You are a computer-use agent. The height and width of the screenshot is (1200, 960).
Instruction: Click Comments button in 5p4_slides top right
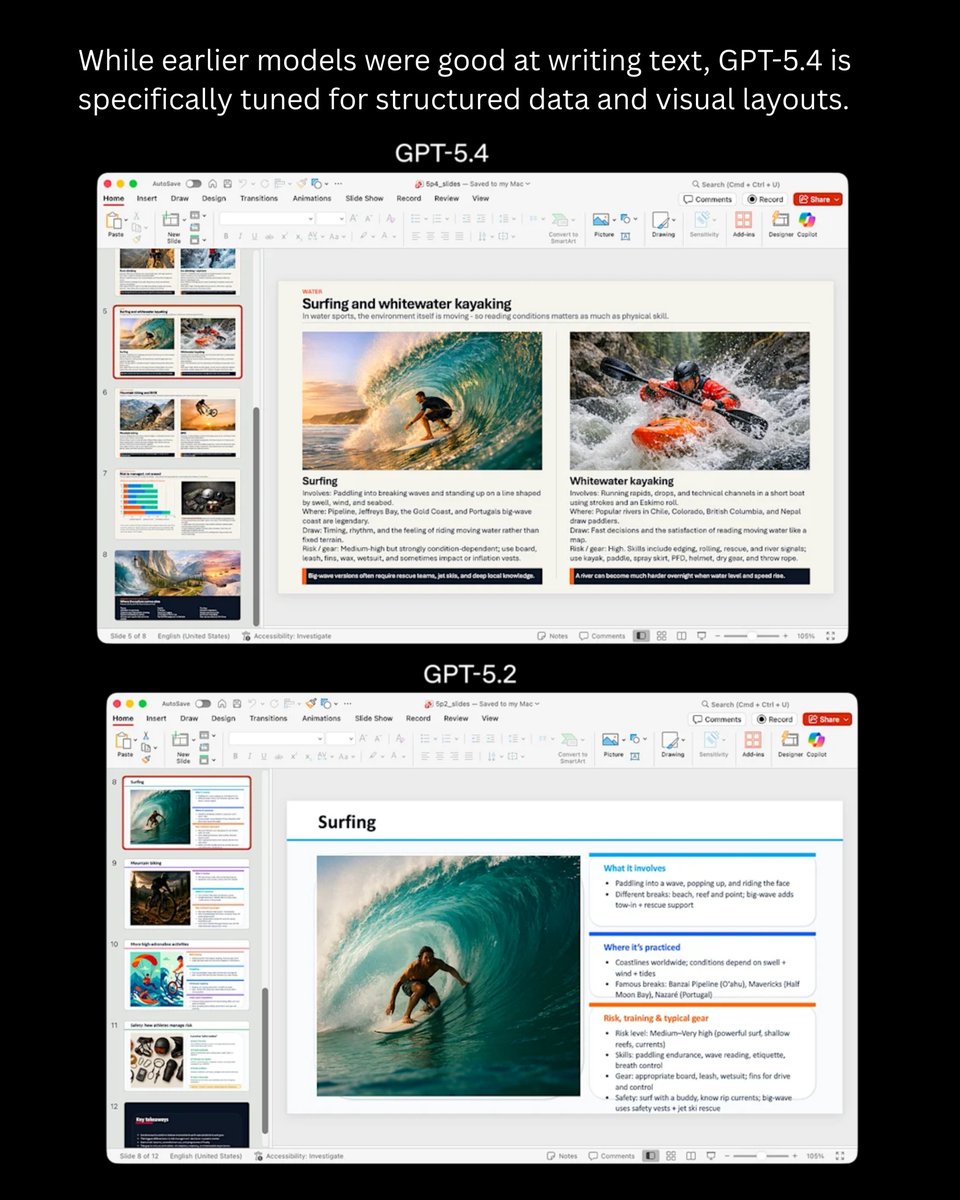[708, 199]
